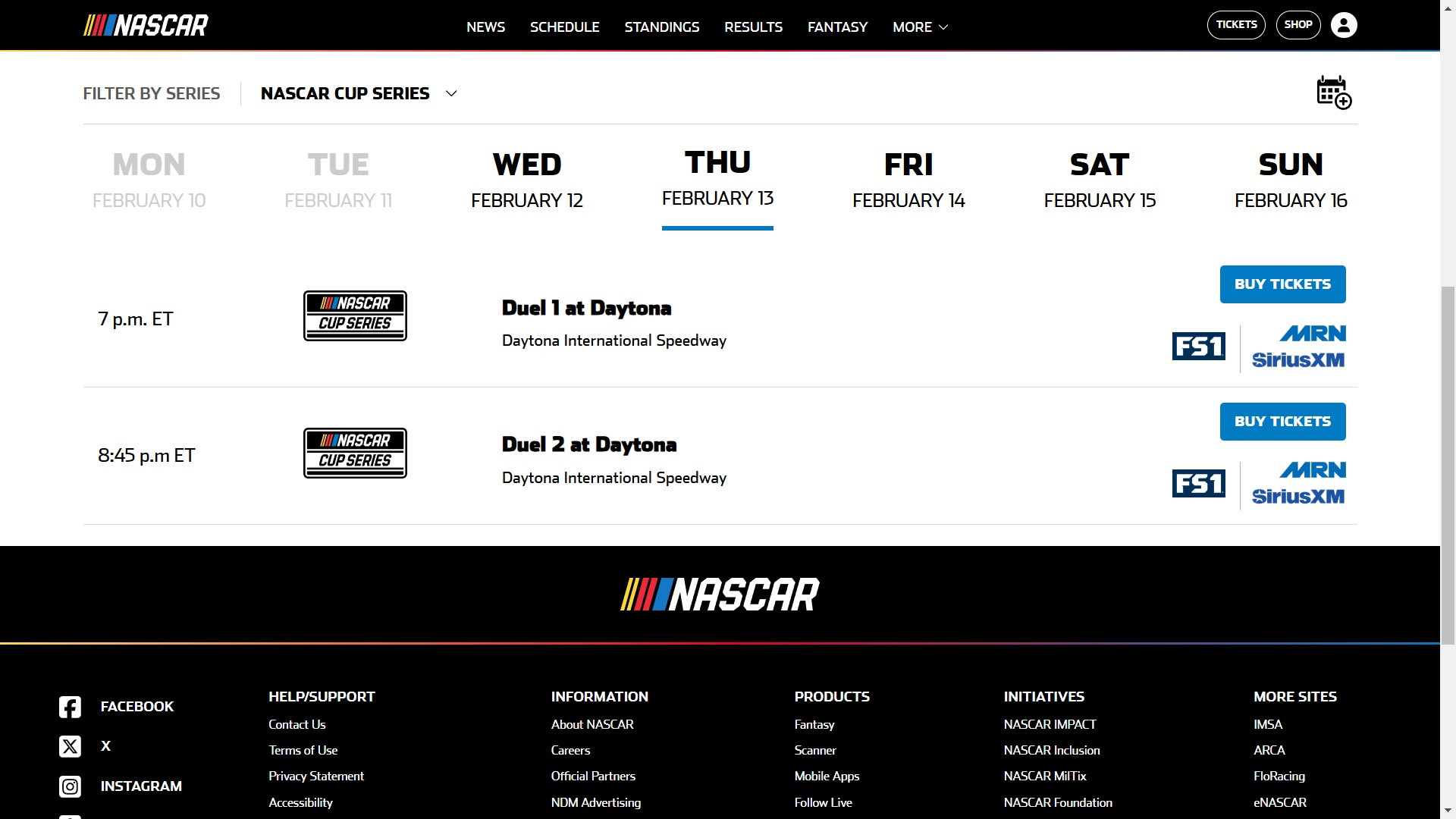The image size is (1456, 819).
Task: Open NASCAR MilTix footer link
Action: pyautogui.click(x=1045, y=776)
